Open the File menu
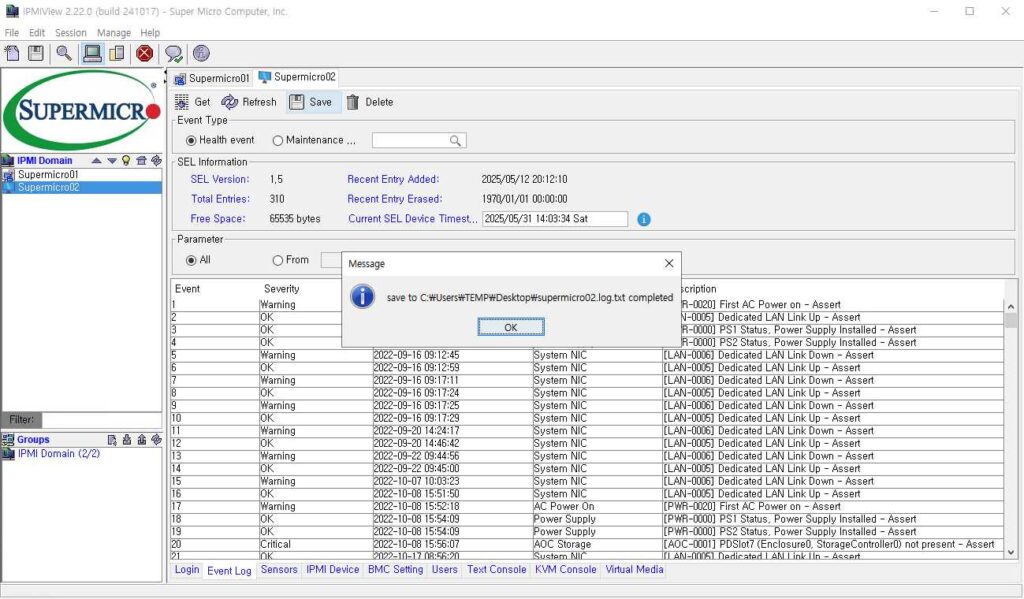 [12, 33]
